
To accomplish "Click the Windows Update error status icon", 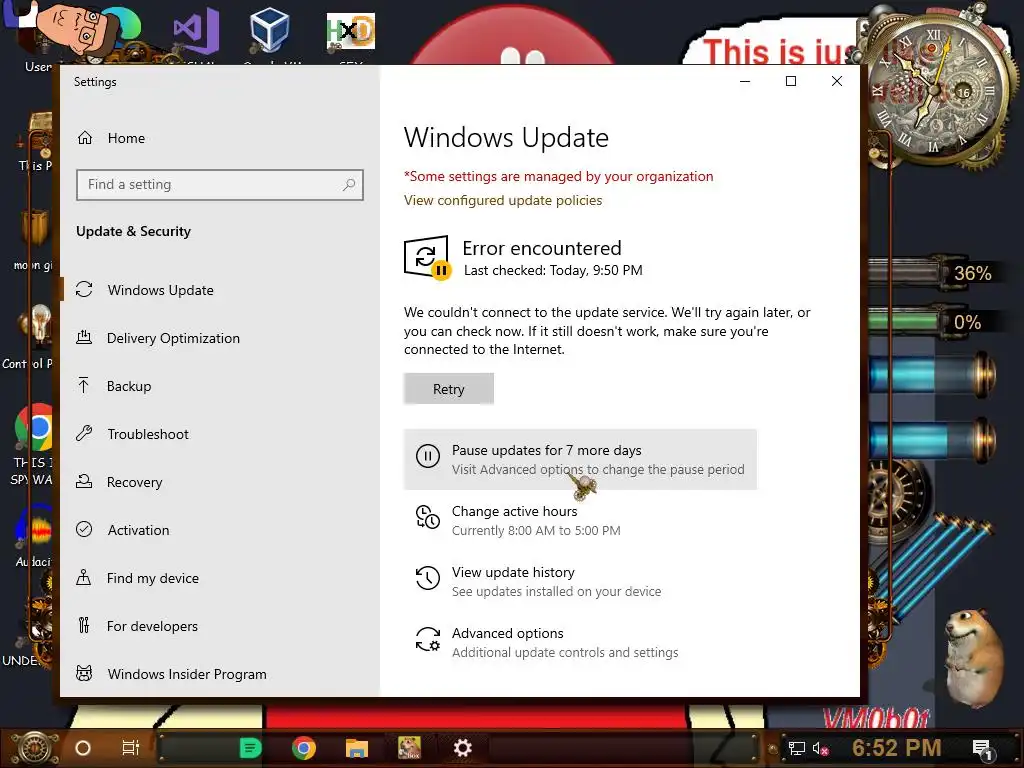I will (x=427, y=258).
